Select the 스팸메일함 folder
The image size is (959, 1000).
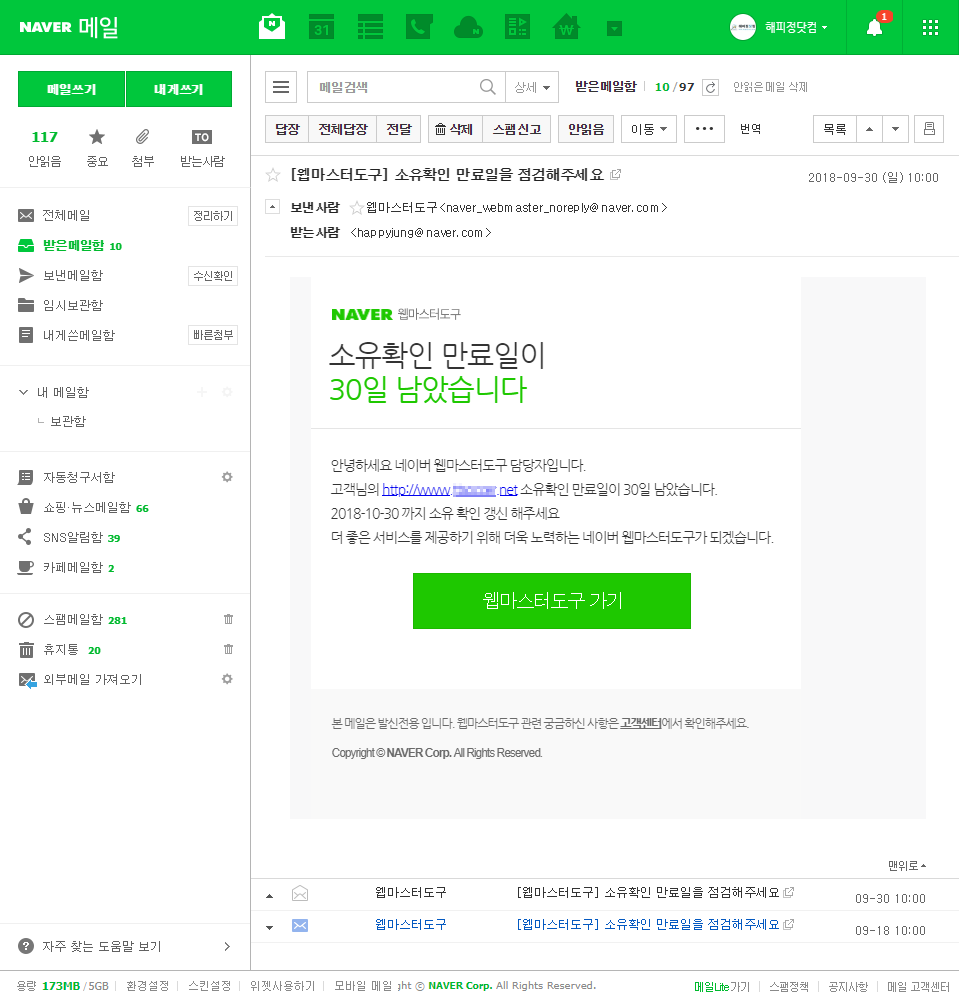(72, 620)
